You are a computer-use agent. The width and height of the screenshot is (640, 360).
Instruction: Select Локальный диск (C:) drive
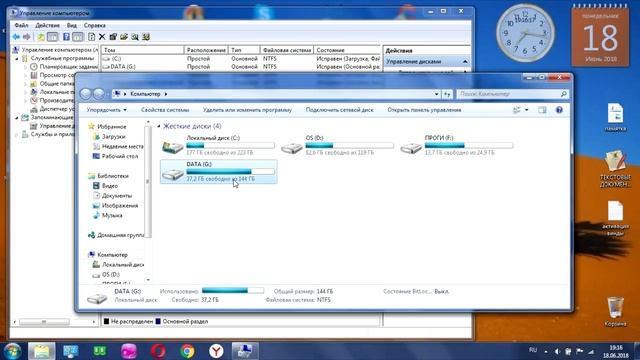tap(218, 145)
